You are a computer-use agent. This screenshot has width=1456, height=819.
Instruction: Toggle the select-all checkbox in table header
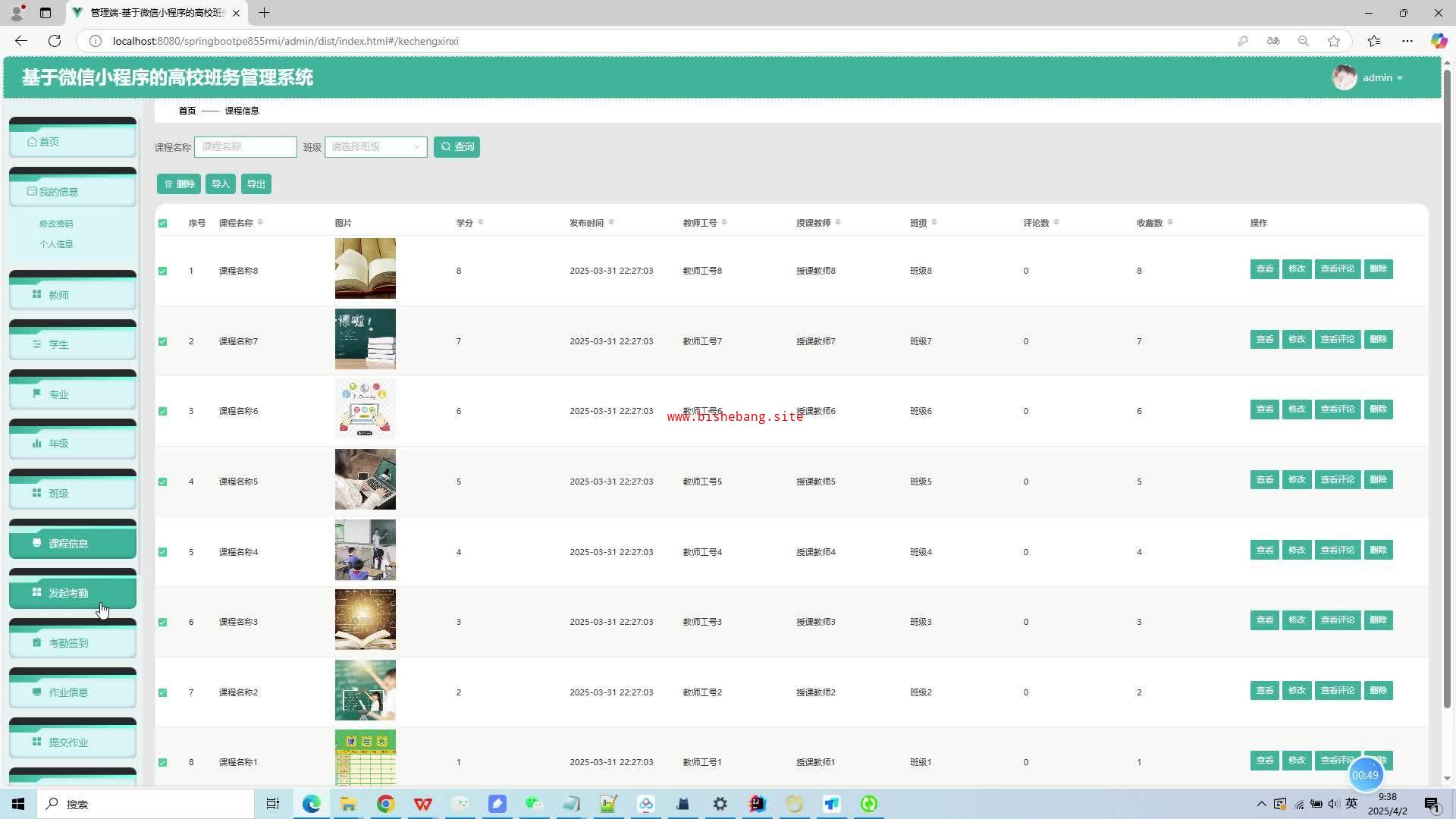162,223
